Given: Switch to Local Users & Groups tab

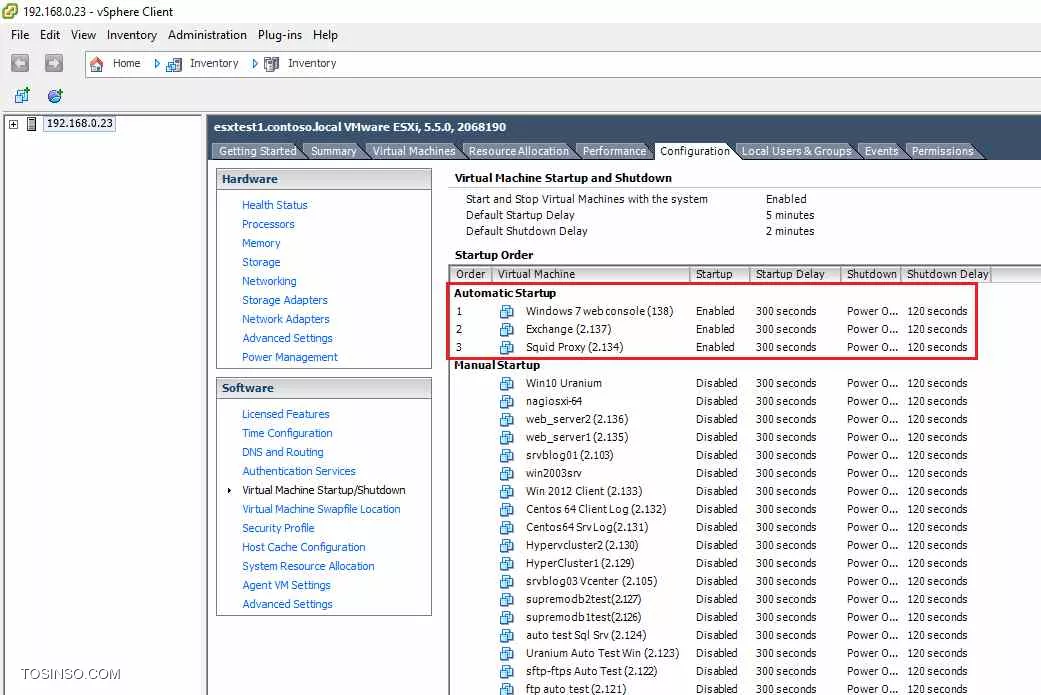Looking at the screenshot, I should pyautogui.click(x=796, y=151).
